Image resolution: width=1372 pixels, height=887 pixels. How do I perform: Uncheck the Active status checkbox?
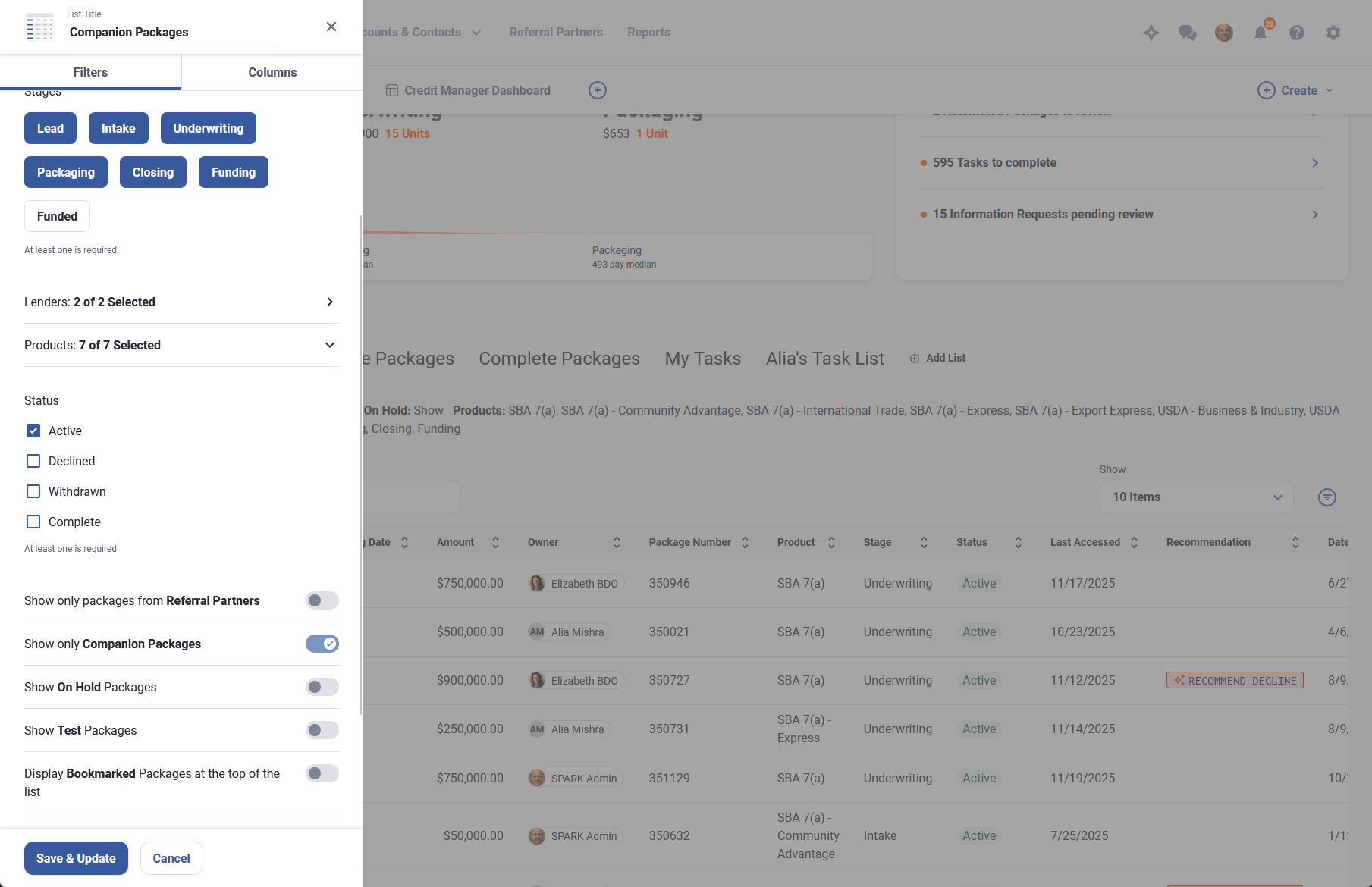[x=33, y=431]
